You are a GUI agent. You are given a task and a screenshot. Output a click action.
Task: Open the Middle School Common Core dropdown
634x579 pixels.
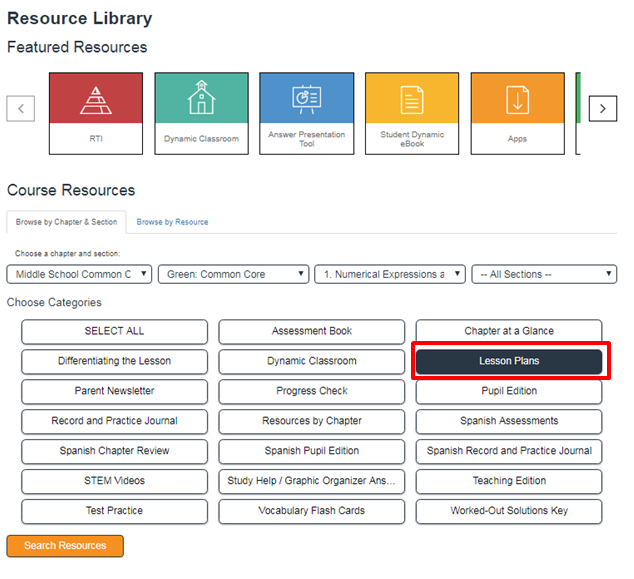tap(79, 274)
